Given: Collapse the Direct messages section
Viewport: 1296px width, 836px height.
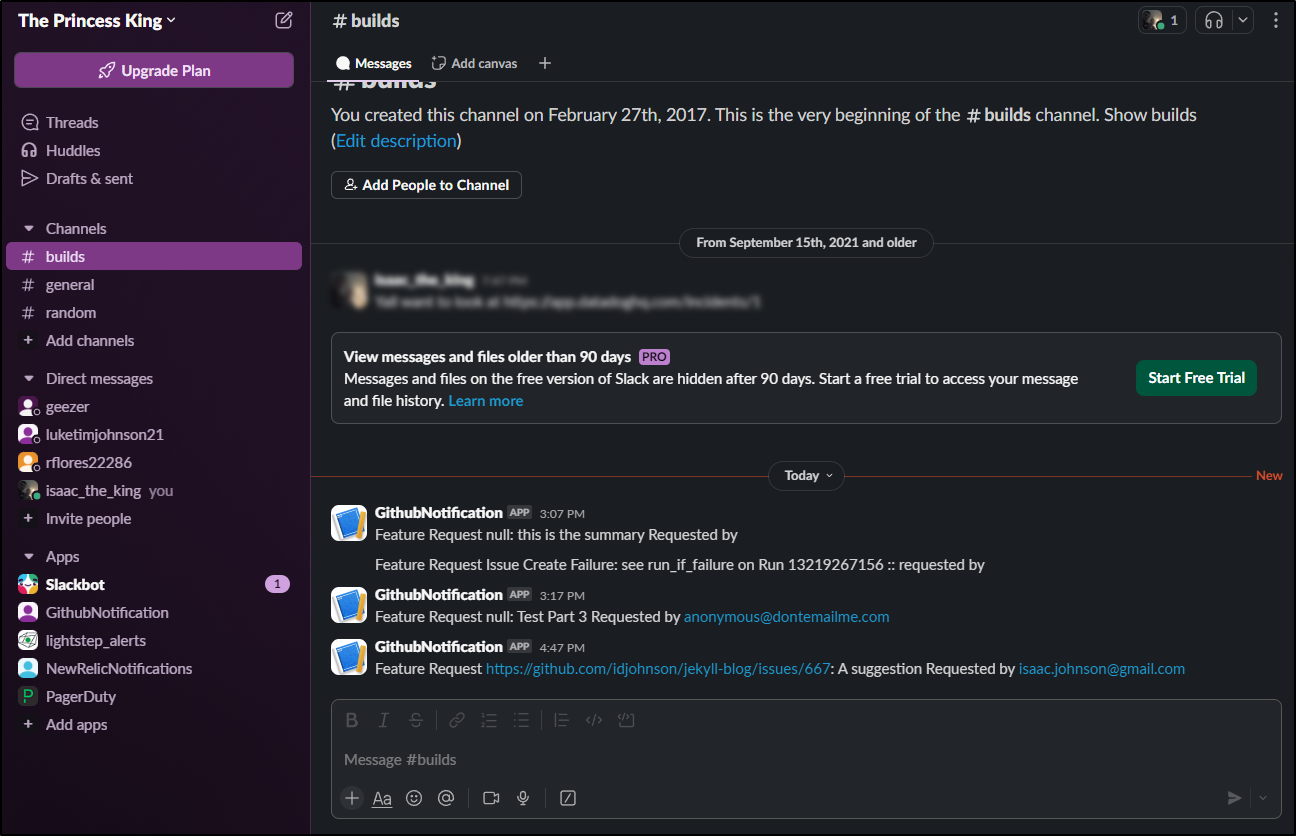Looking at the screenshot, I should click(x=28, y=378).
